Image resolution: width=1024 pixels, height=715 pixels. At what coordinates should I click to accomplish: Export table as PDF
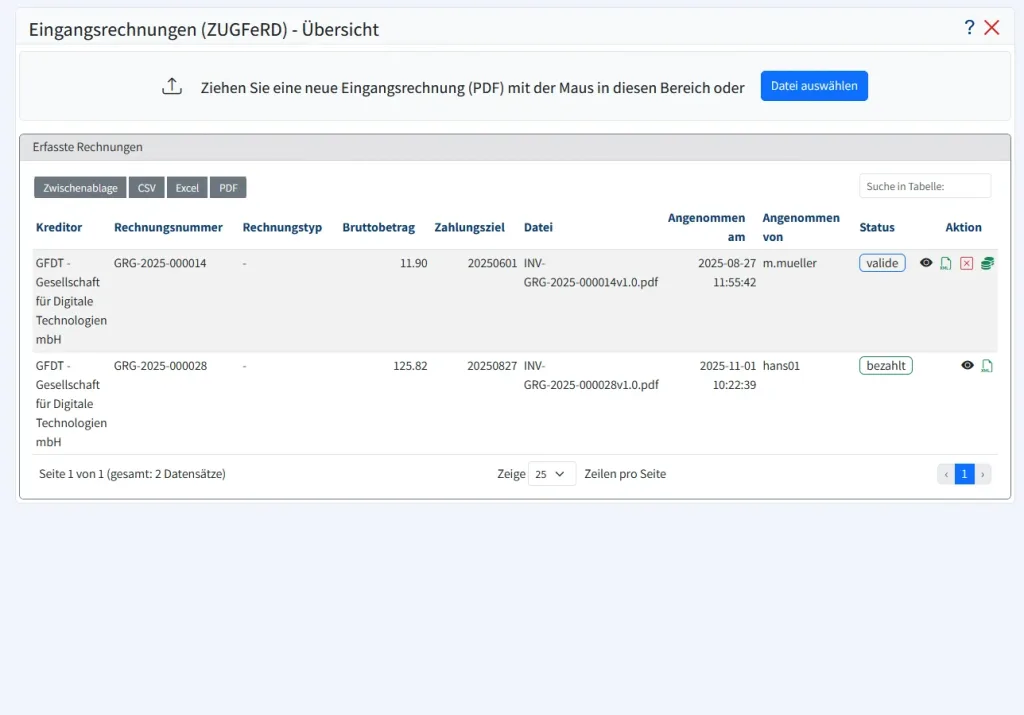tap(227, 187)
